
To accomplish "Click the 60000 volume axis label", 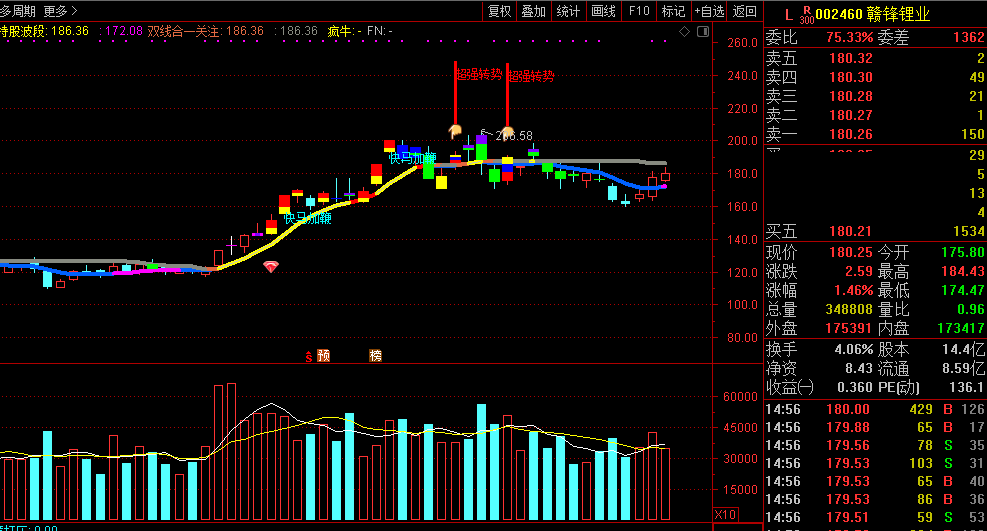I will pos(740,397).
